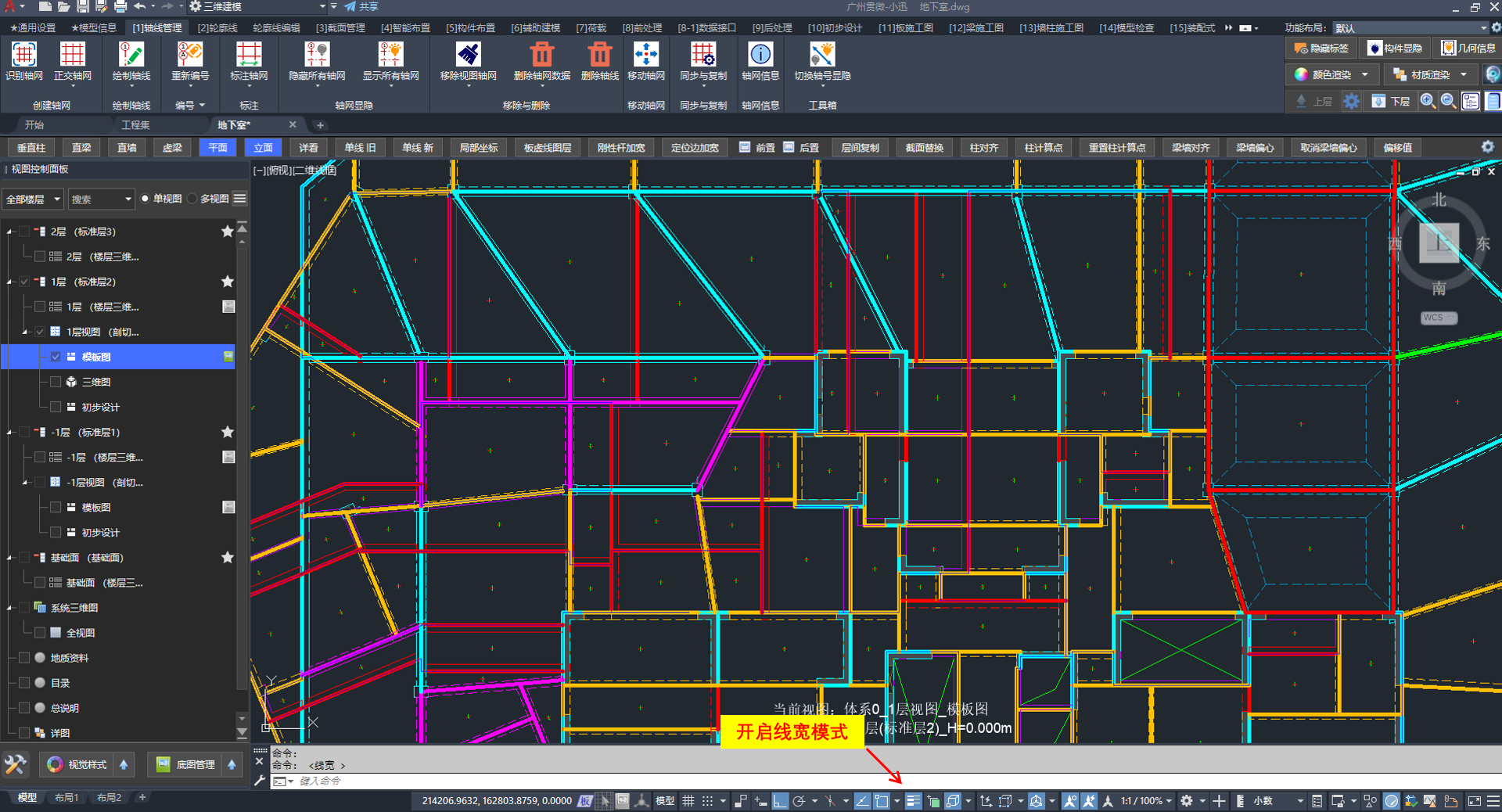Image resolution: width=1502 pixels, height=812 pixels.
Task: Toggle checkbox for 三维图 view
Action: (56, 382)
